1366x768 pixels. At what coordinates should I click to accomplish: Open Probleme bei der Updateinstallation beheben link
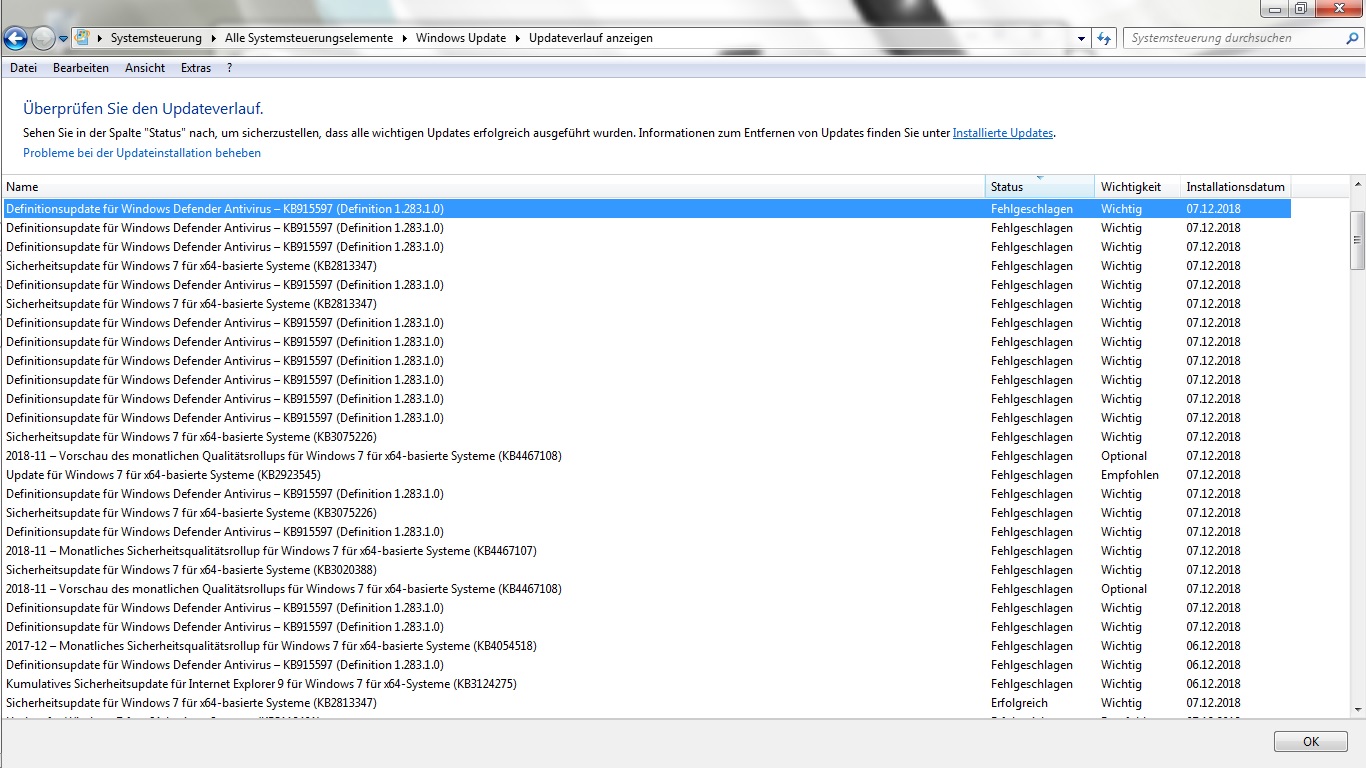coord(142,153)
